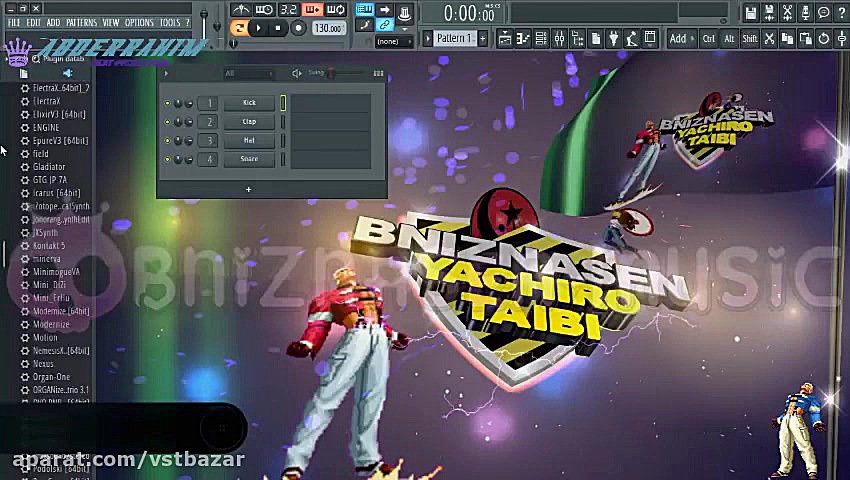Image resolution: width=850 pixels, height=480 pixels.
Task: Save the project with the floppy icon
Action: tap(751, 13)
